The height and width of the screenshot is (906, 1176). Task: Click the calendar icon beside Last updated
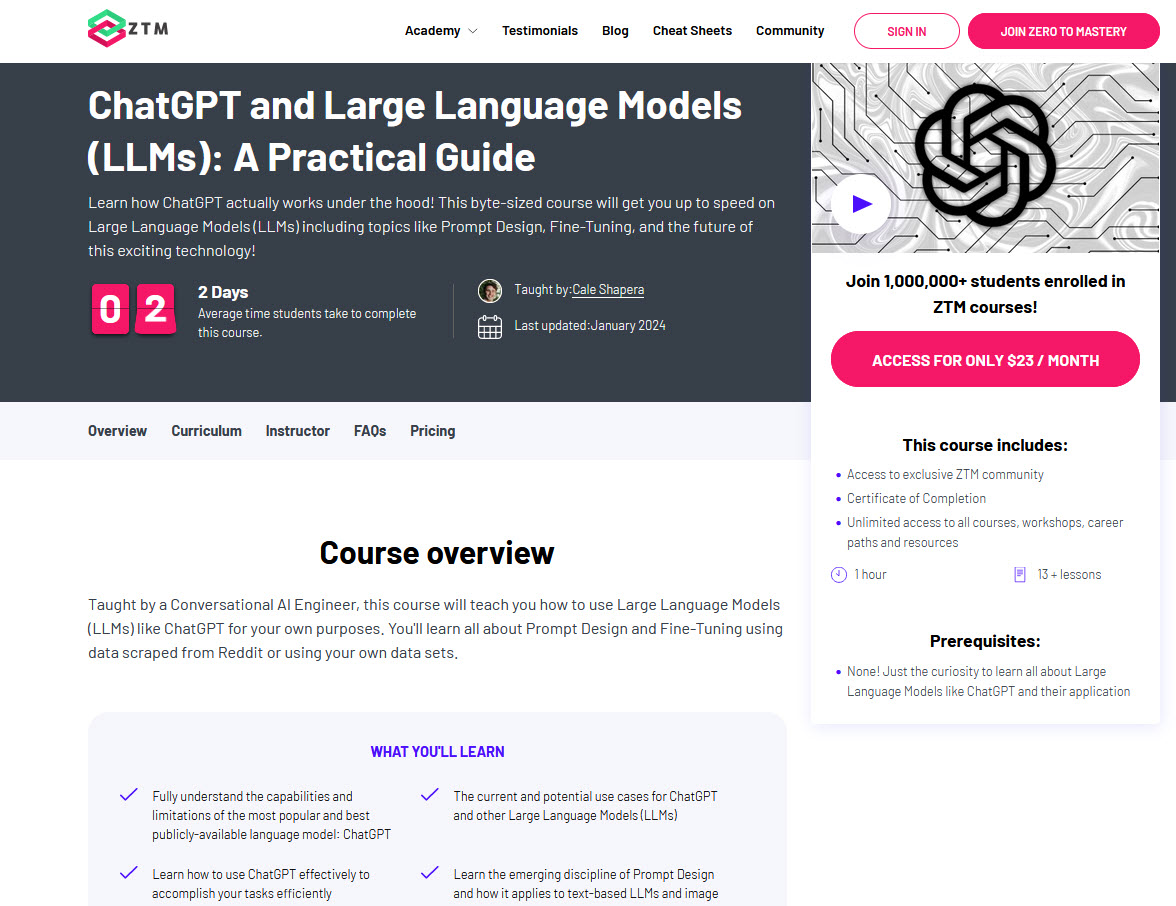[490, 327]
